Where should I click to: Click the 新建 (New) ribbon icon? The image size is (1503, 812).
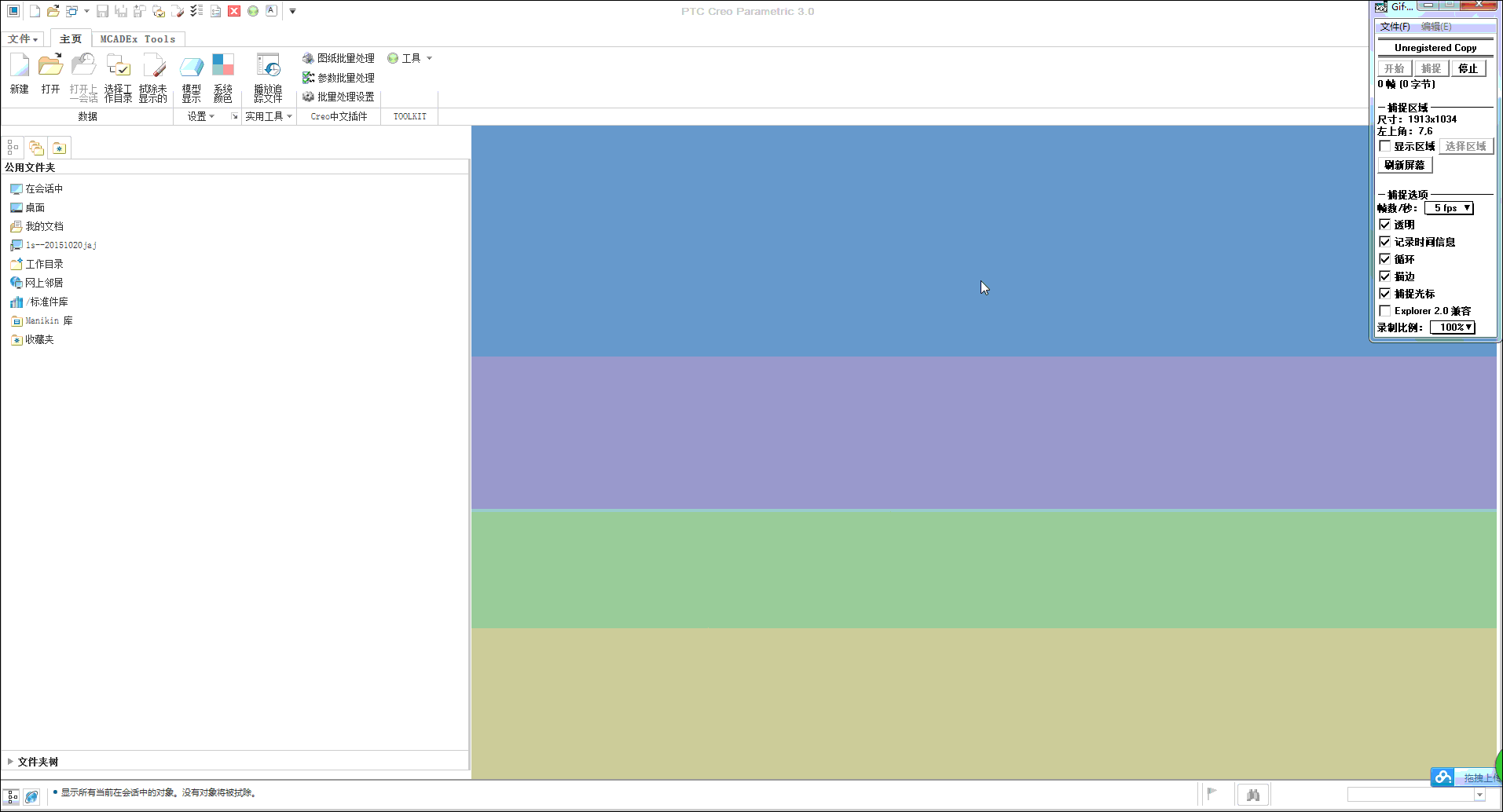click(20, 75)
